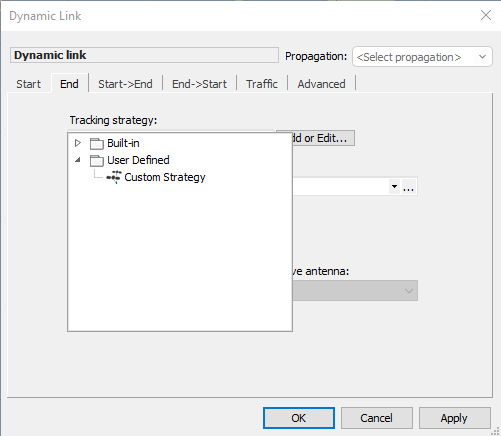Switch to the Start tab
Viewport: 501px width, 436px height.
point(29,84)
